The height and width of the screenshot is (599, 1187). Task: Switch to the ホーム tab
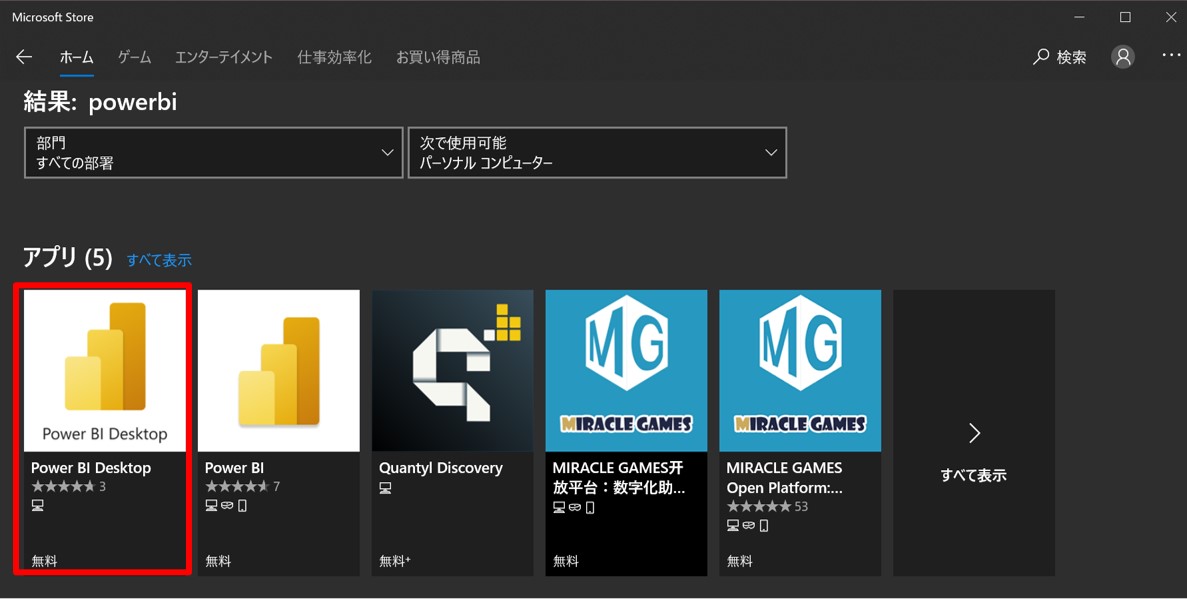point(76,58)
